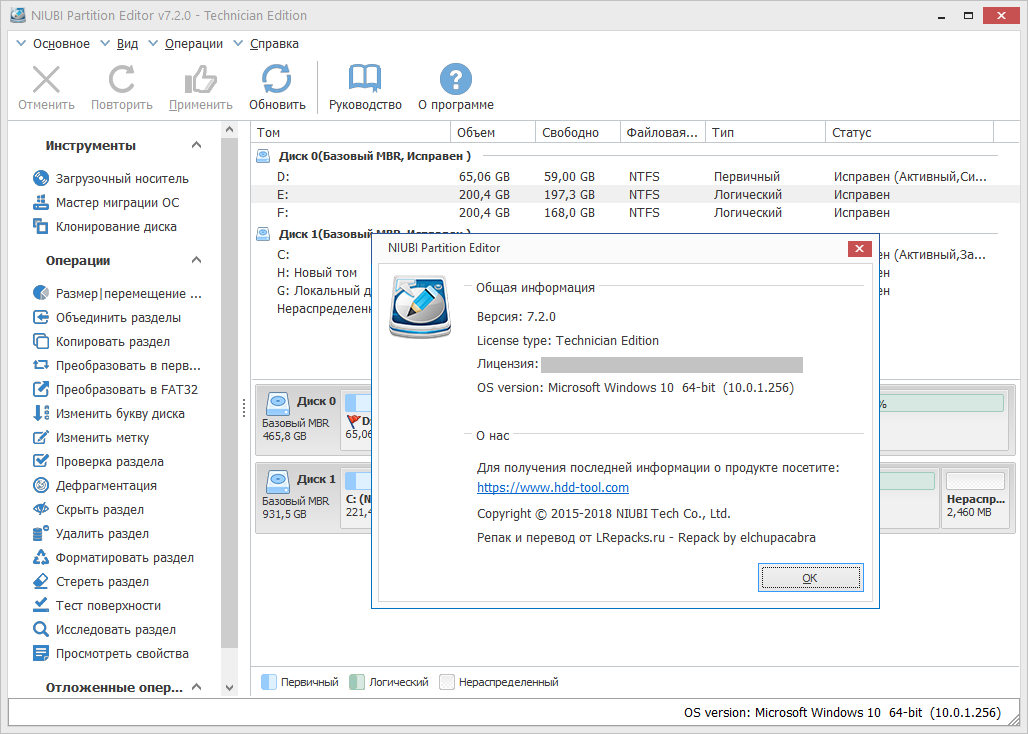The height and width of the screenshot is (734, 1028).
Task: Launch Мастер миграции ОС wizard
Action: tap(117, 203)
